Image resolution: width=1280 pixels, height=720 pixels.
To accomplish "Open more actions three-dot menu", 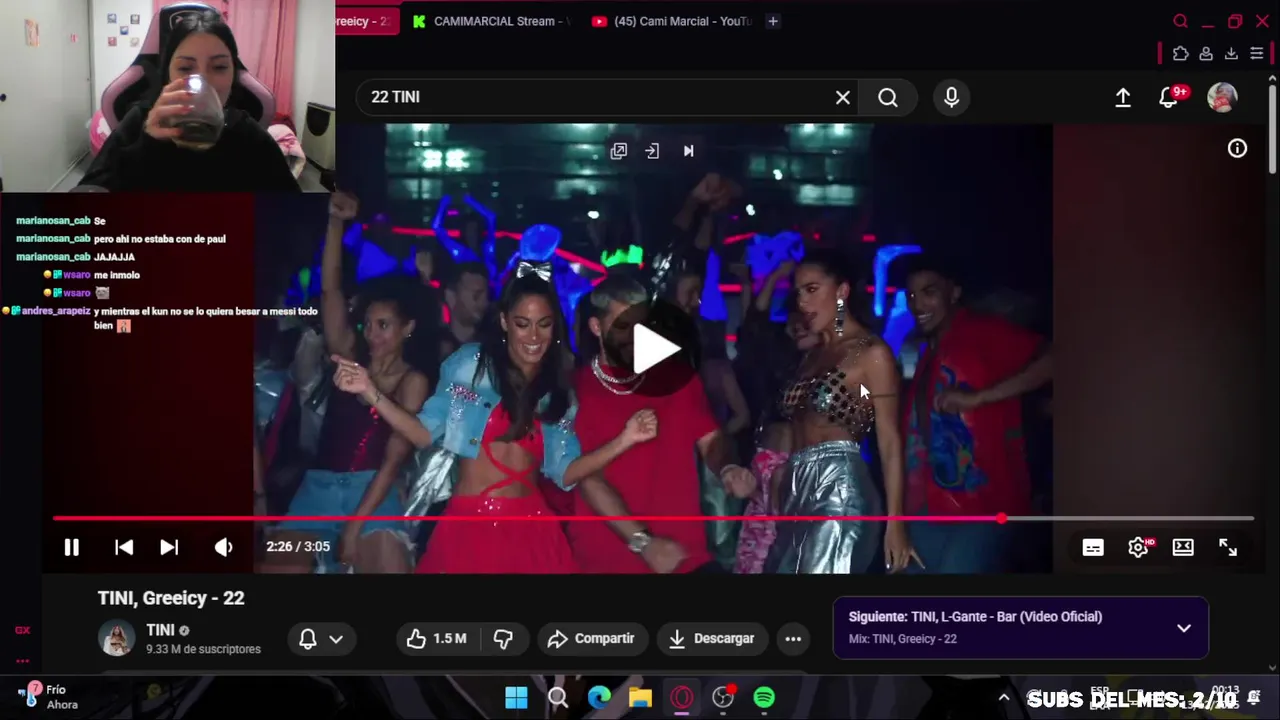I will [x=793, y=638].
